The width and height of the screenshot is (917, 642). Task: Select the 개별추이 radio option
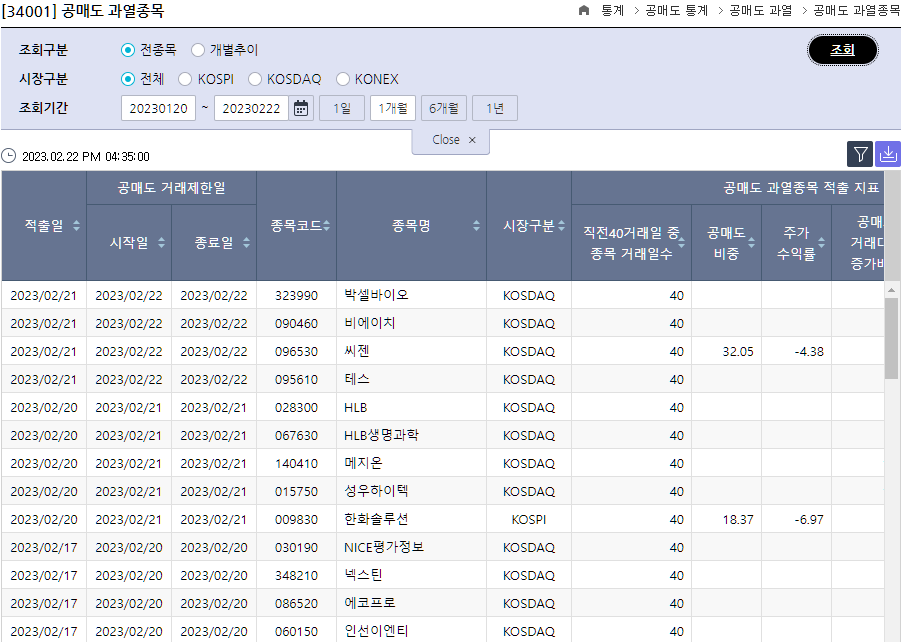click(198, 50)
